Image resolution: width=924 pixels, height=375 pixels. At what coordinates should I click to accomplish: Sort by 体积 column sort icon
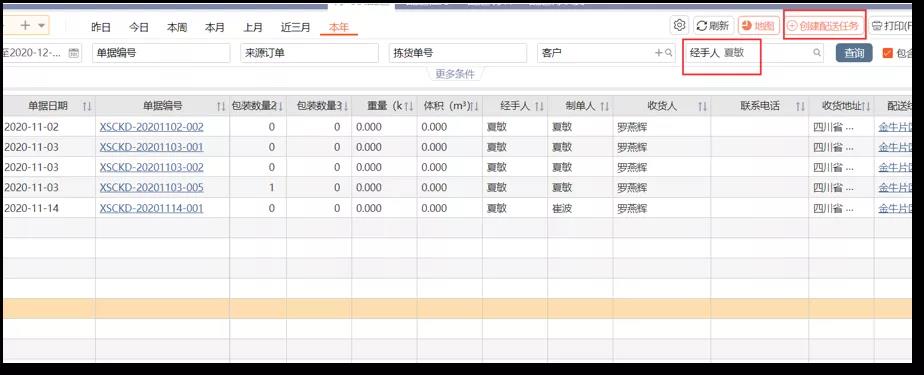pos(474,106)
